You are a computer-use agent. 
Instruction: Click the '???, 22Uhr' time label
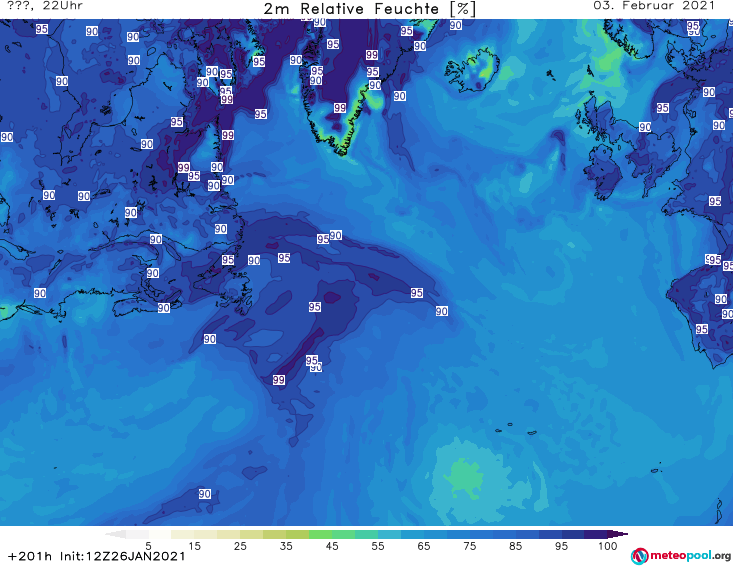click(45, 6)
